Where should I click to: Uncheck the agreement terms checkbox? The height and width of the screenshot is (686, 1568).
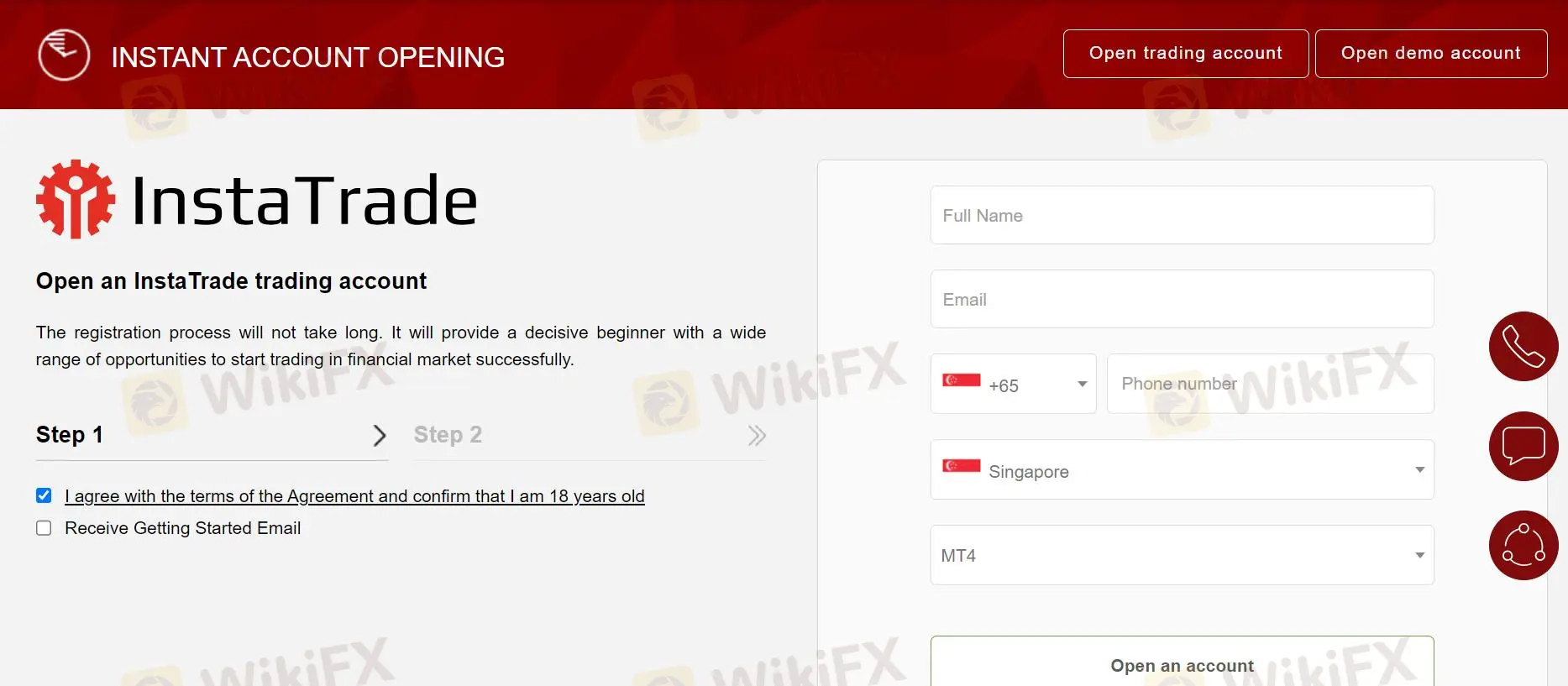(x=44, y=495)
